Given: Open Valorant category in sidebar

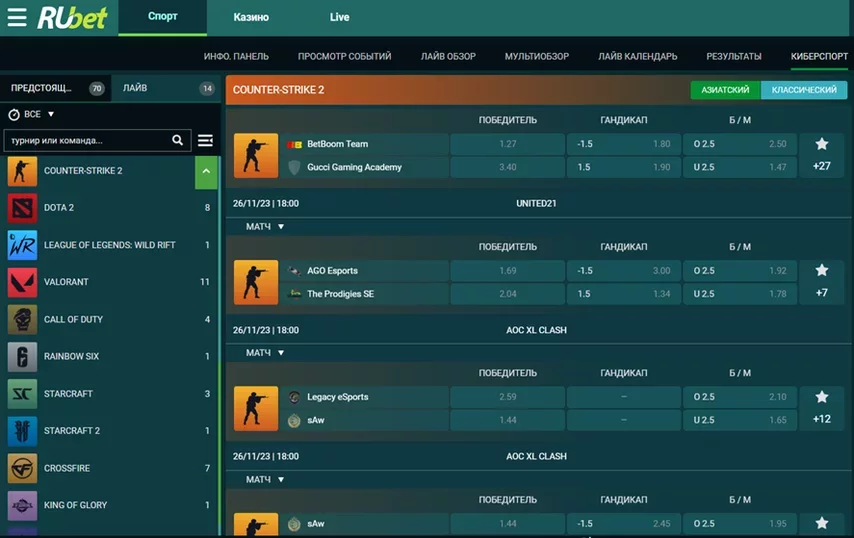Looking at the screenshot, I should click(109, 282).
